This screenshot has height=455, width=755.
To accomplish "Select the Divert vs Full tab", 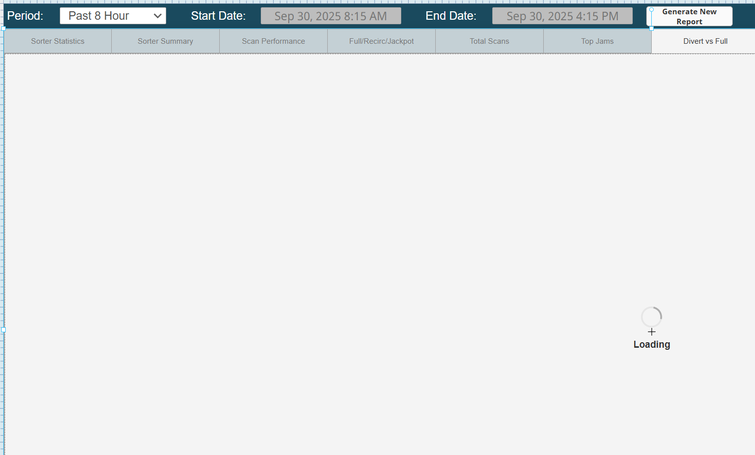I will pyautogui.click(x=704, y=41).
